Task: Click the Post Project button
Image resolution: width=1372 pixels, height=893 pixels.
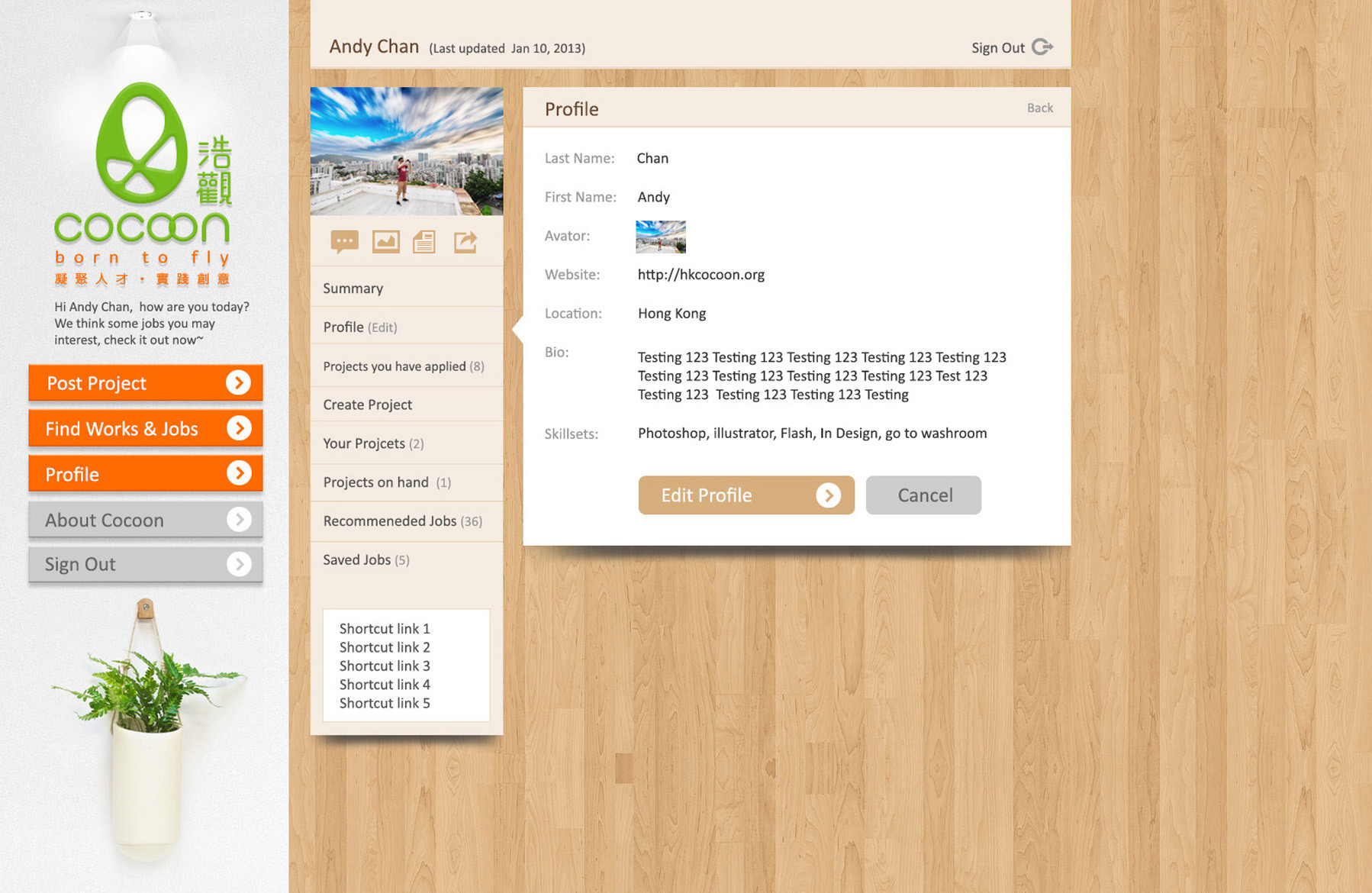Action: pyautogui.click(x=146, y=382)
